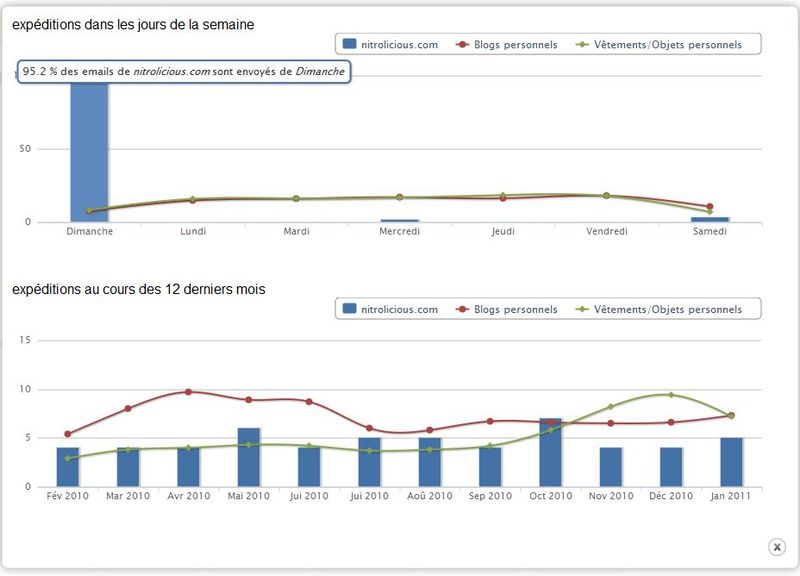Click the Vendredi axis label

pos(607,231)
